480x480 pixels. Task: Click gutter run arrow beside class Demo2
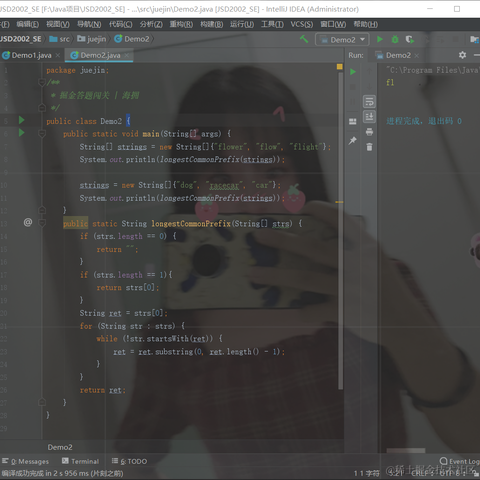[22, 120]
